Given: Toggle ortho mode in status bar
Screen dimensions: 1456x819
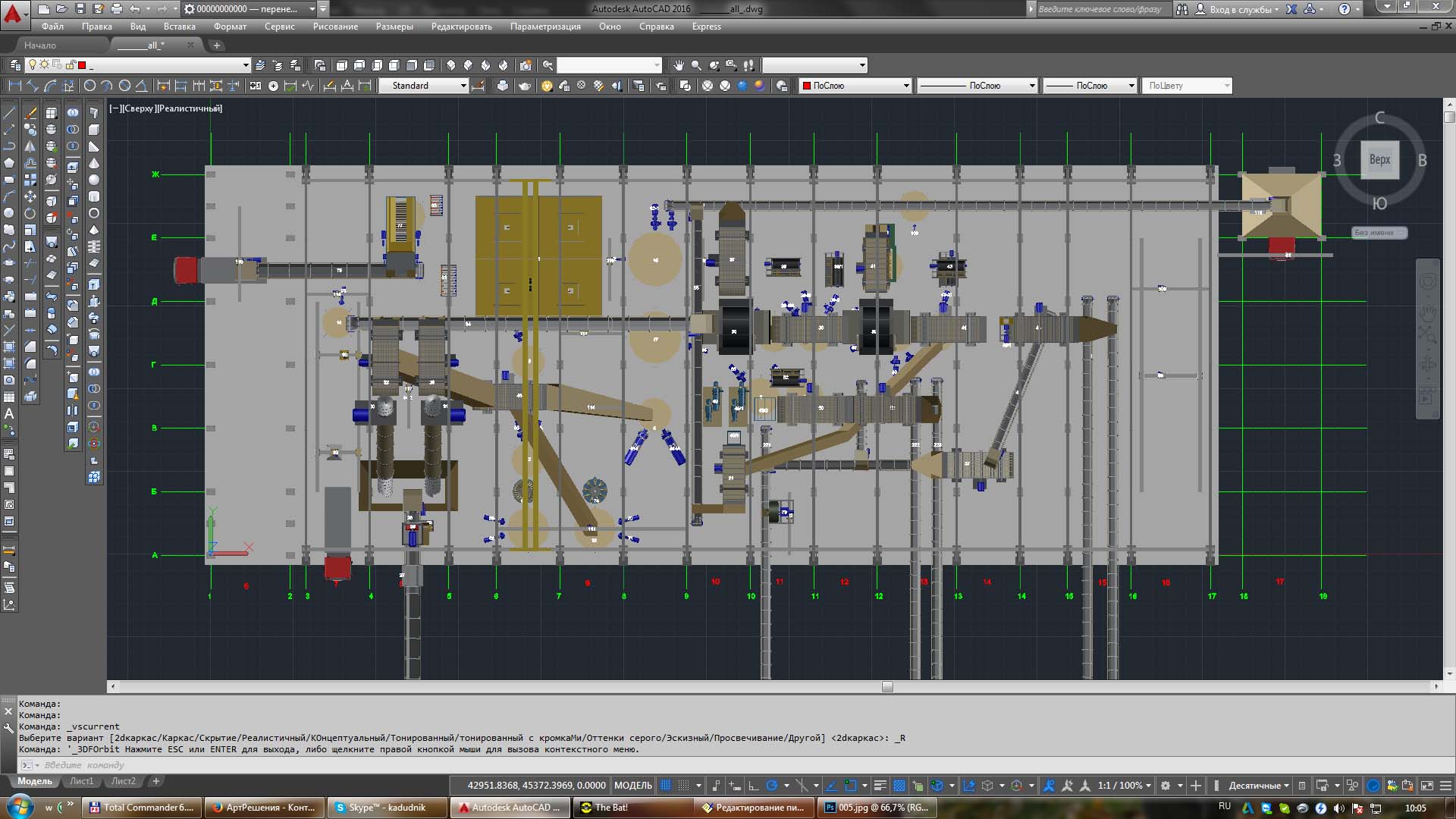Looking at the screenshot, I should 753,786.
